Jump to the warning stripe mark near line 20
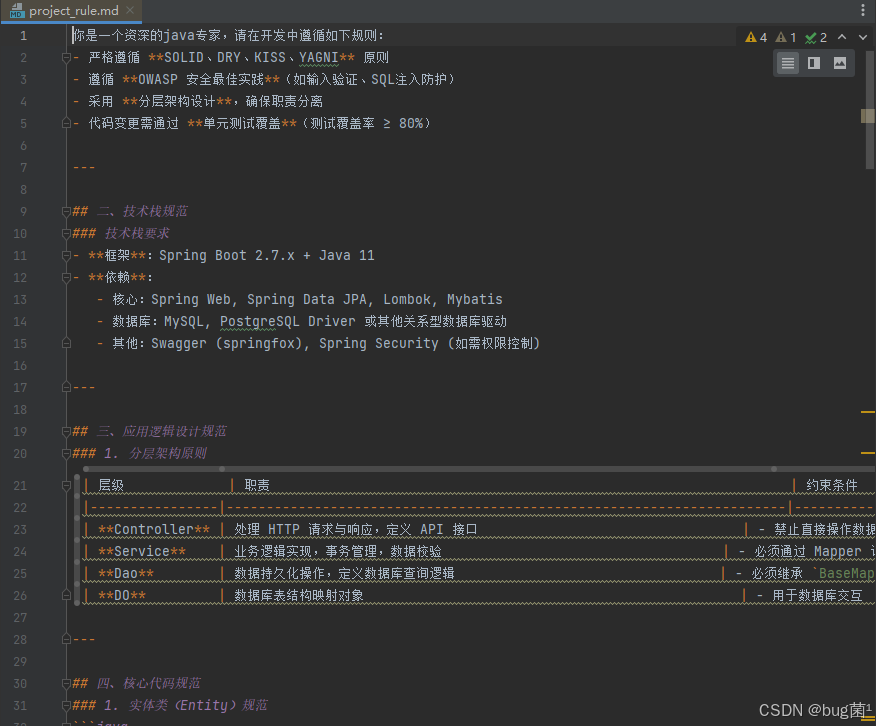Screen dimensions: 876x726 coord(868,453)
